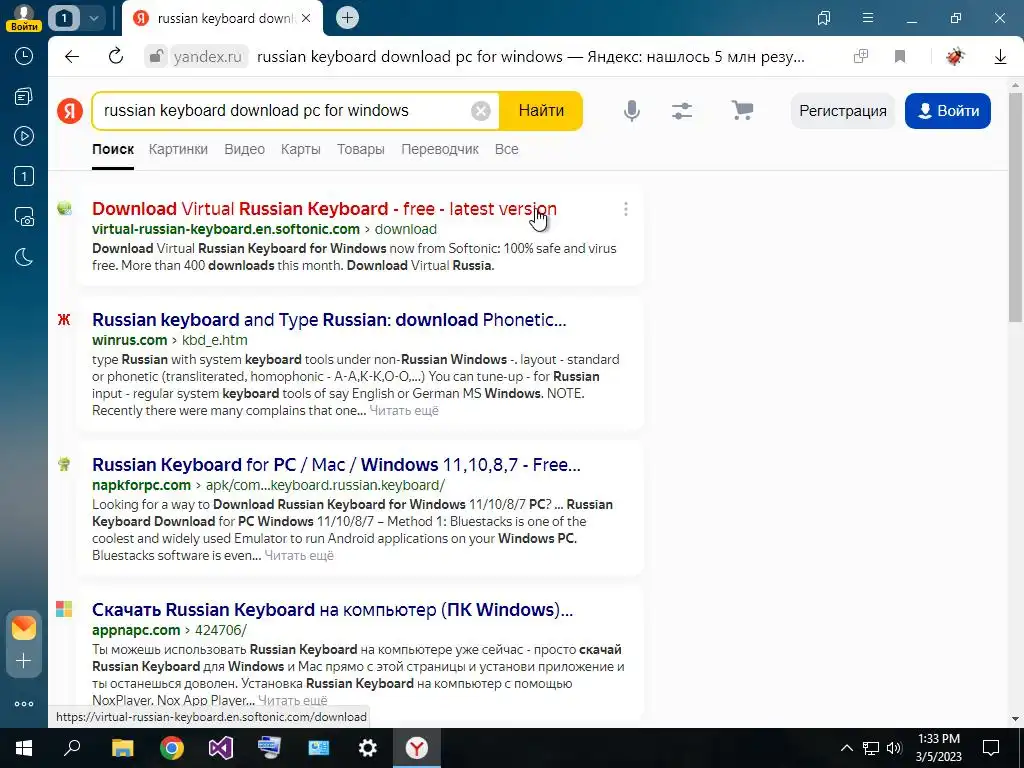The width and height of the screenshot is (1024, 768).
Task: Open the Все services tab
Action: click(x=507, y=149)
